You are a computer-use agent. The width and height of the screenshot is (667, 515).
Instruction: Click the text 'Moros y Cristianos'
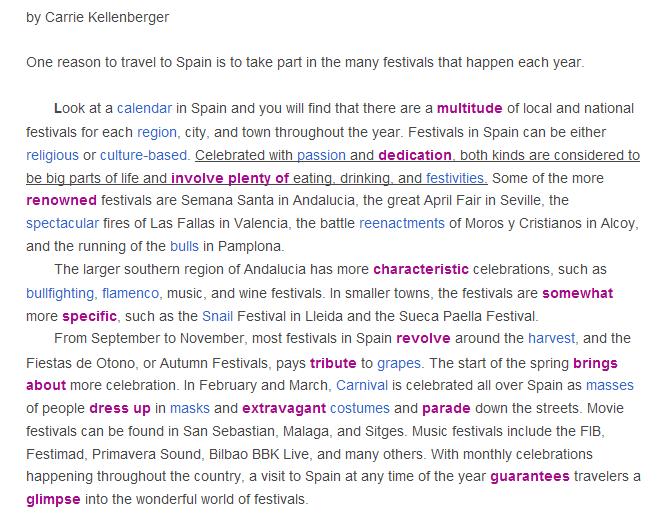tap(524, 223)
